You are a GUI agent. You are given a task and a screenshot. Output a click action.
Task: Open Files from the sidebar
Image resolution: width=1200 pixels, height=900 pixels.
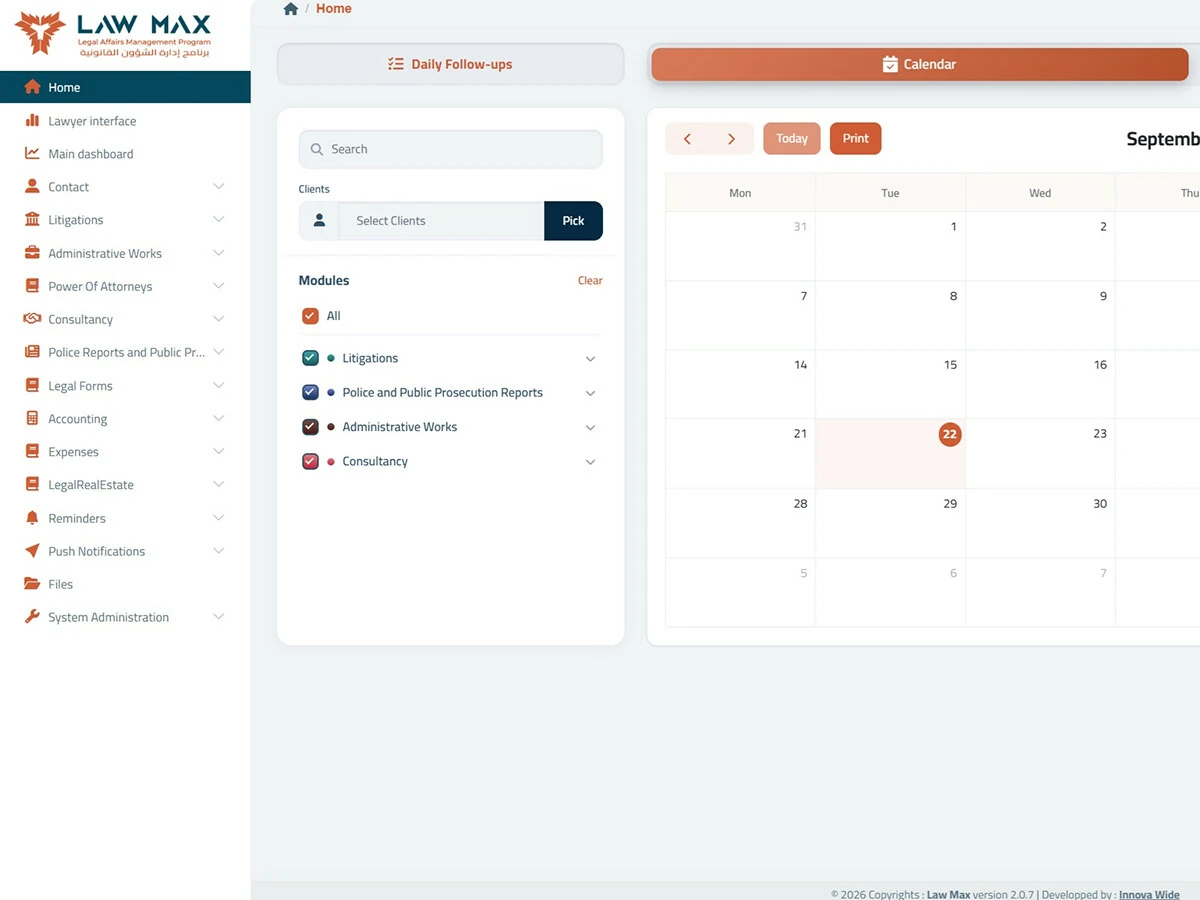pos(125,584)
